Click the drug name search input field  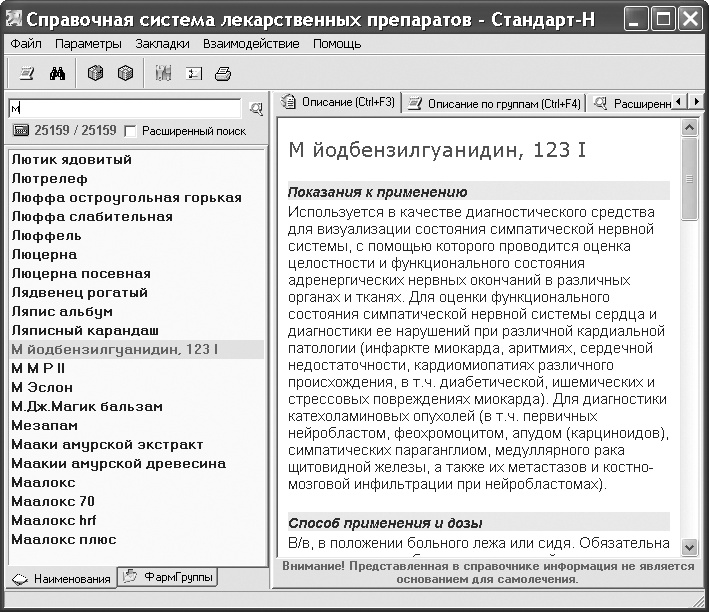[x=125, y=108]
